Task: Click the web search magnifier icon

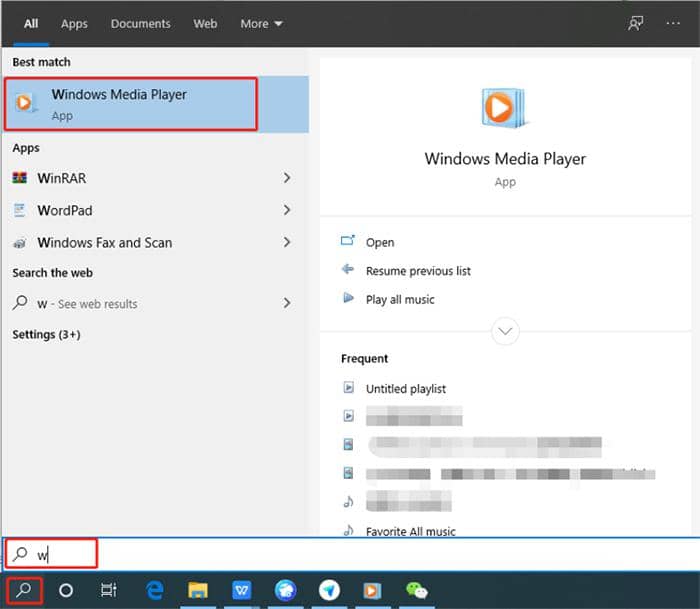Action: point(20,303)
